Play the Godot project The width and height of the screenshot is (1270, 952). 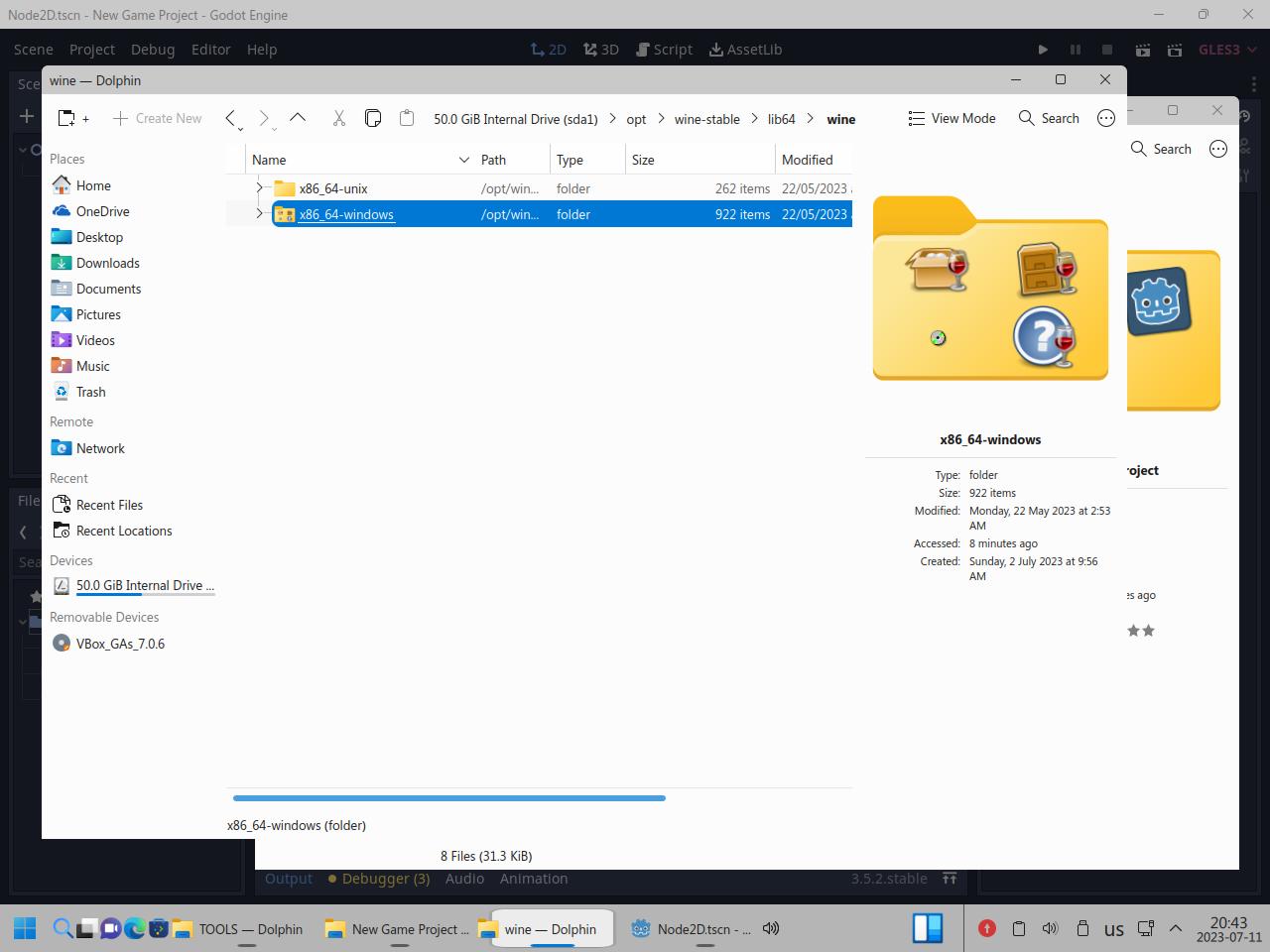pos(1043,50)
